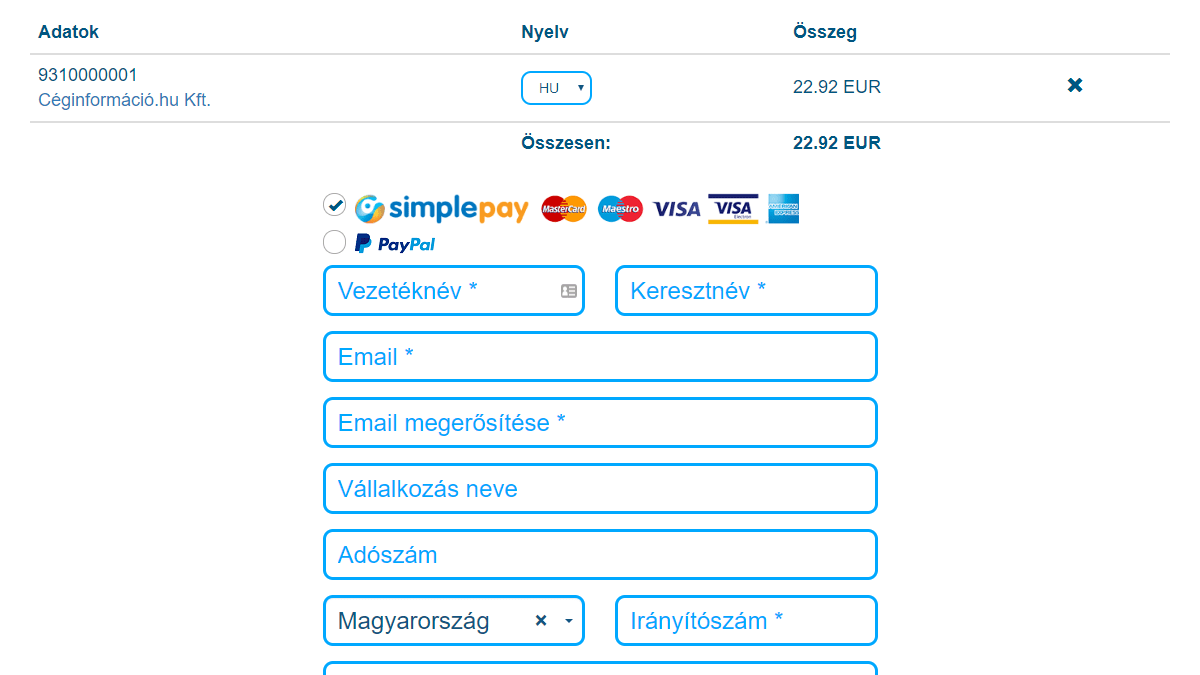Viewport: 1200px width, 675px height.
Task: Click the Keresztnév input field
Action: pyautogui.click(x=746, y=291)
